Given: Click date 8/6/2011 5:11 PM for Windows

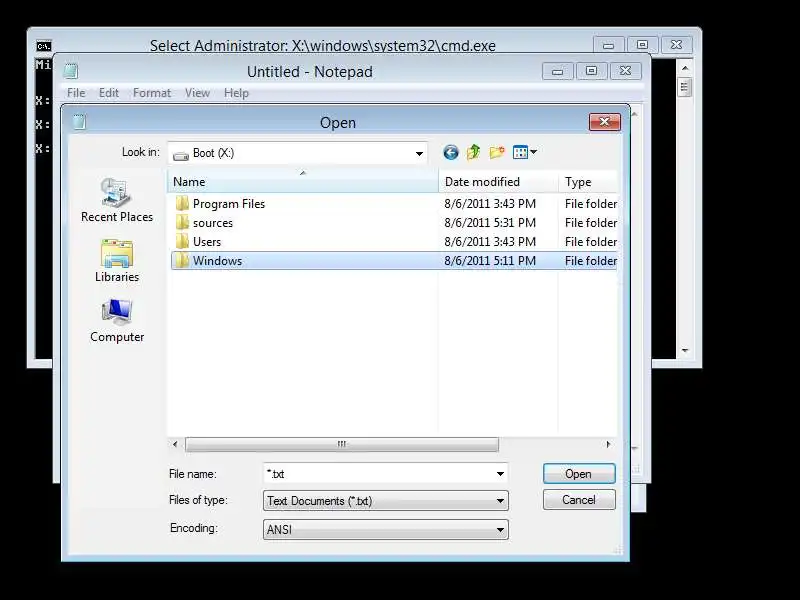Looking at the screenshot, I should pos(490,261).
